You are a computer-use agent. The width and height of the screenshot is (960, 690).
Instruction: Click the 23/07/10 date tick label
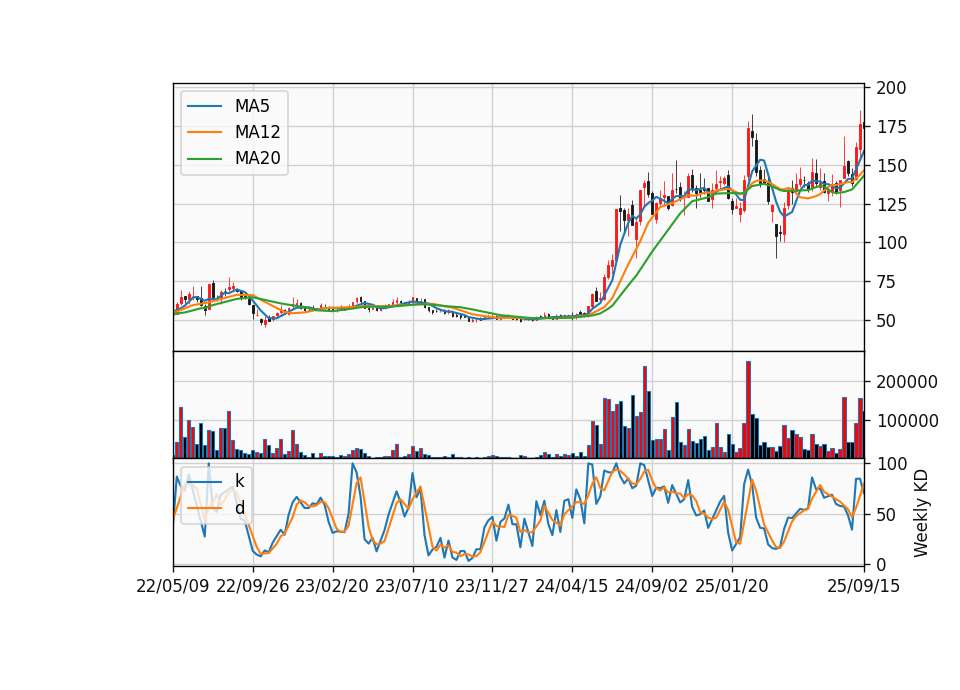(x=411, y=586)
